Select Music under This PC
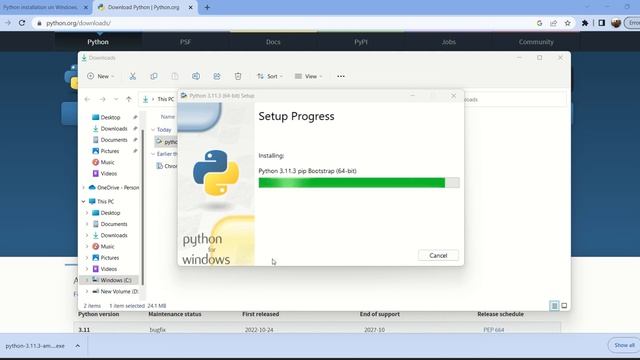The height and width of the screenshot is (360, 640). tap(107, 247)
